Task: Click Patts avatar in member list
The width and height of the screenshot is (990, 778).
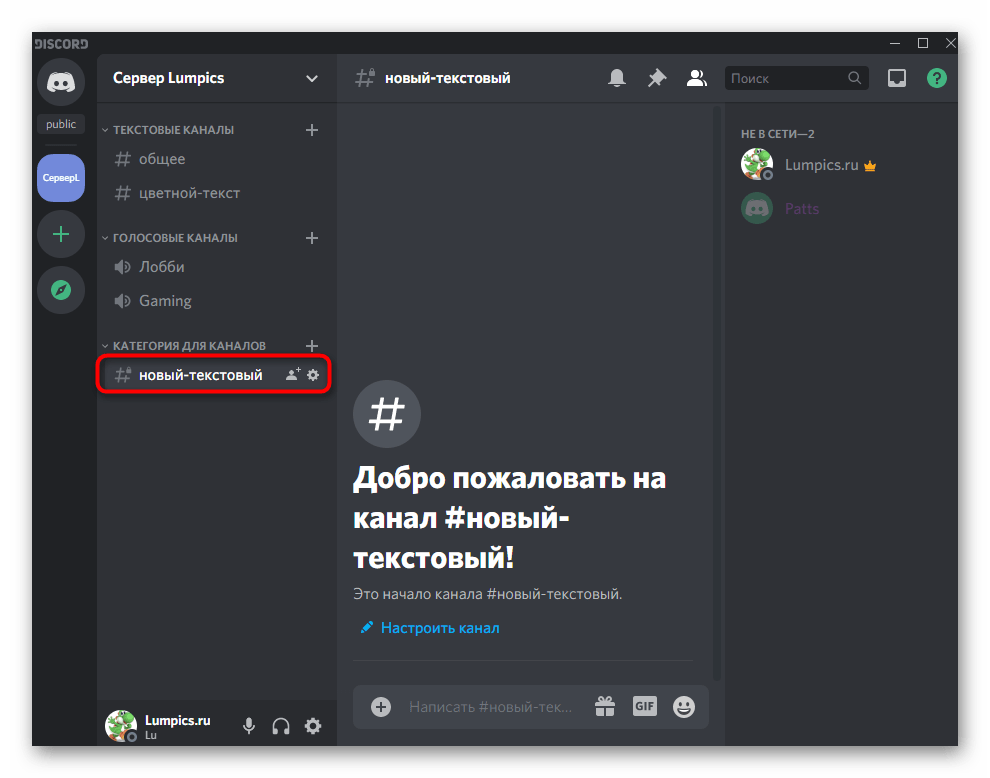Action: click(x=756, y=208)
